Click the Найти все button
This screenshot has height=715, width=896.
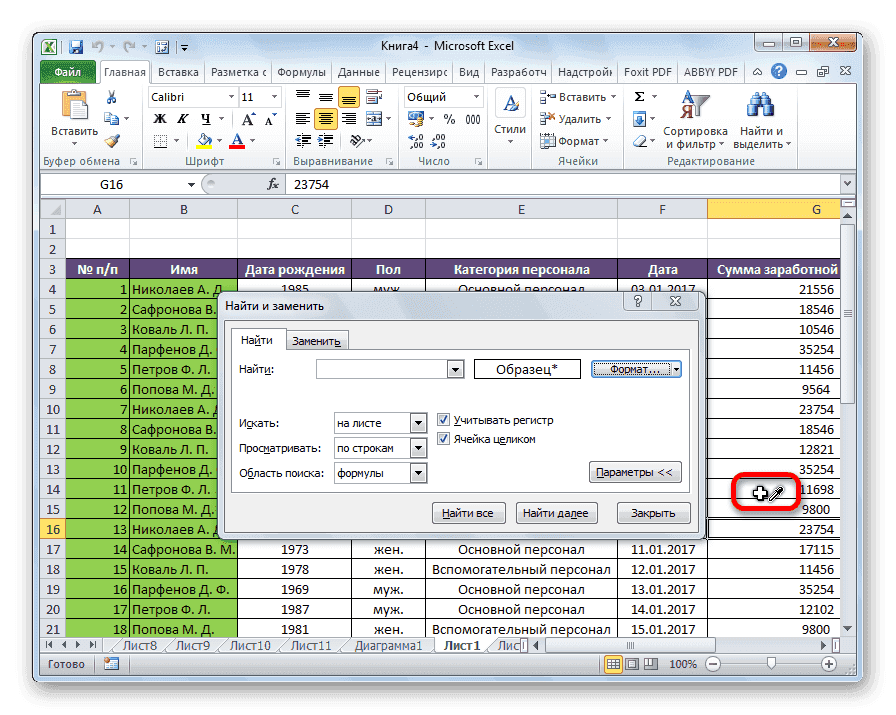click(x=468, y=512)
